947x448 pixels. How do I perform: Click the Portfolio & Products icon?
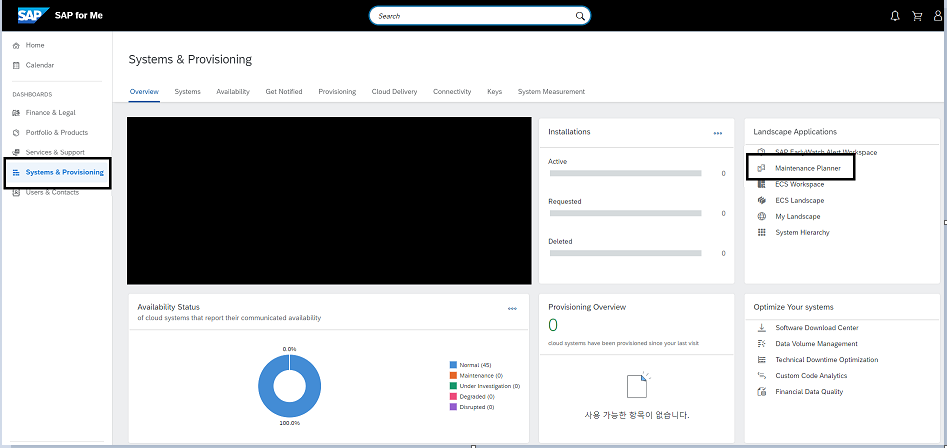tap(16, 133)
